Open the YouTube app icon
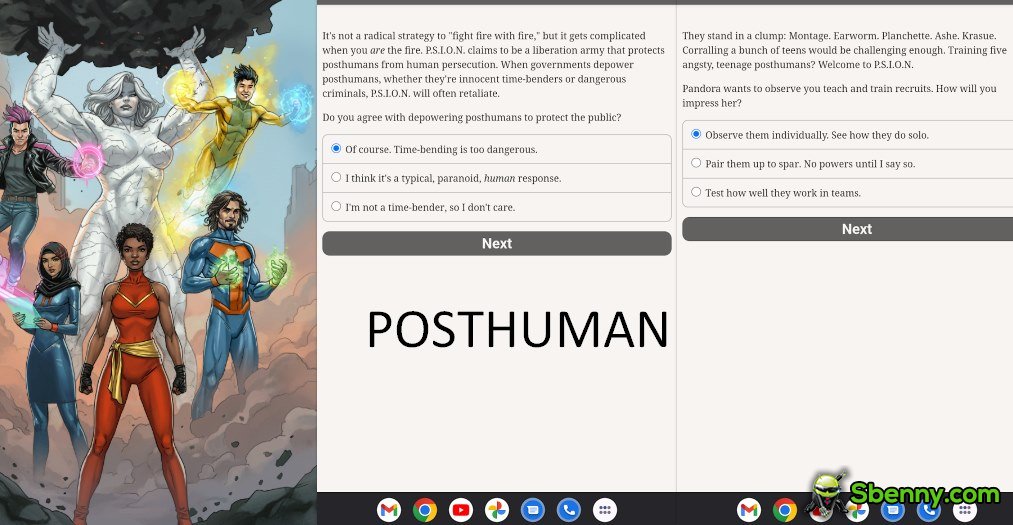The width and height of the screenshot is (1013, 525). pyautogui.click(x=461, y=510)
